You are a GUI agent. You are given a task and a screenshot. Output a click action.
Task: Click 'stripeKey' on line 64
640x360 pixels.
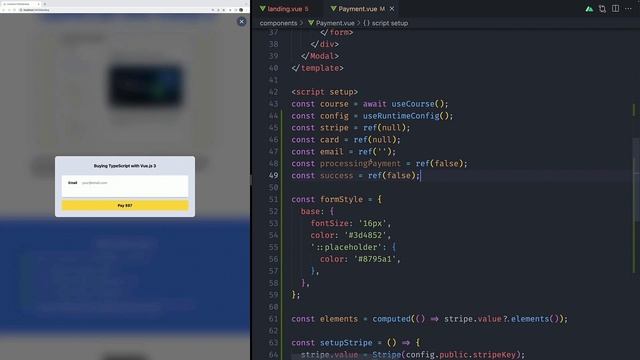494,355
